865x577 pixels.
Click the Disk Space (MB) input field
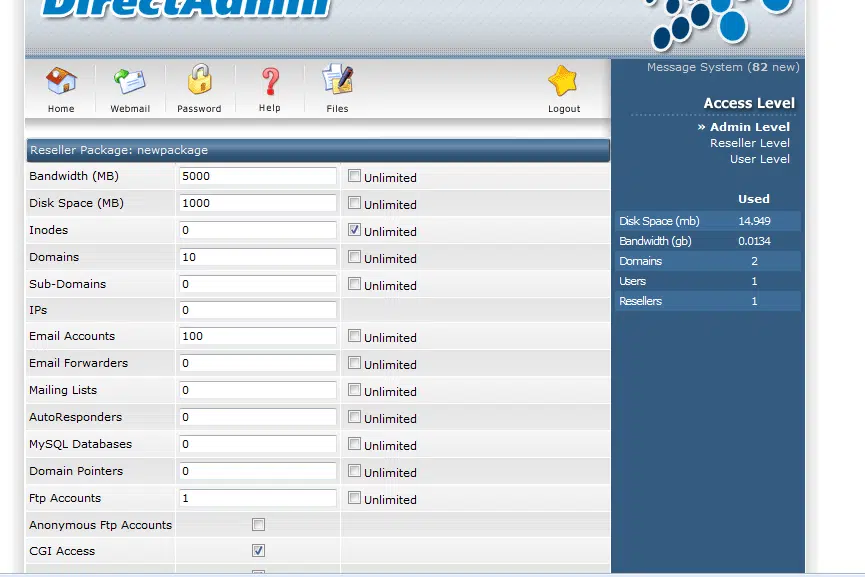[x=258, y=203]
